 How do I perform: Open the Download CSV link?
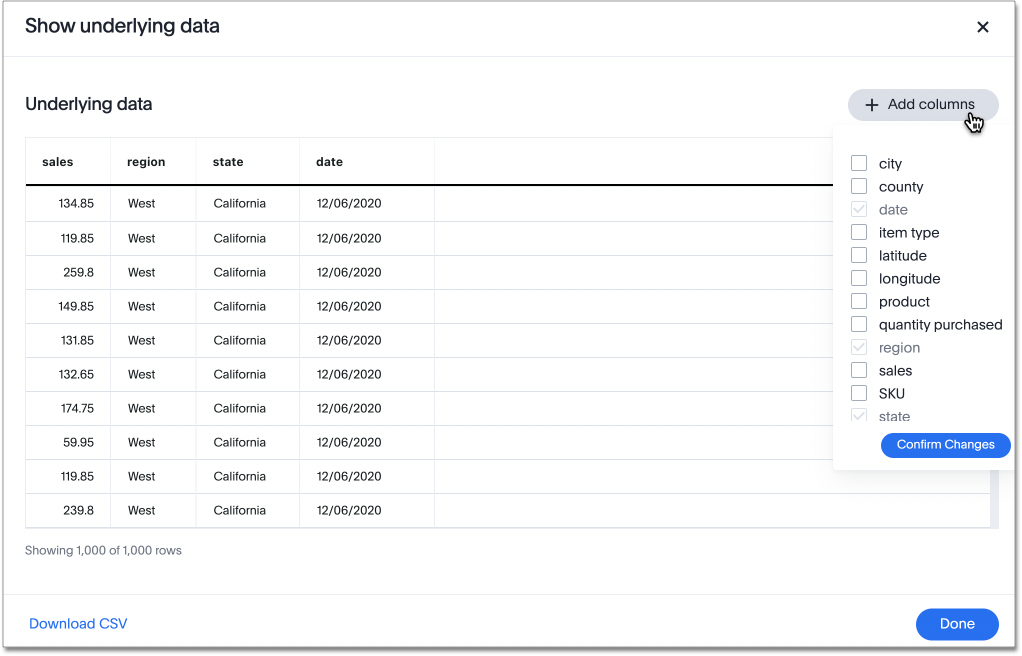78,623
